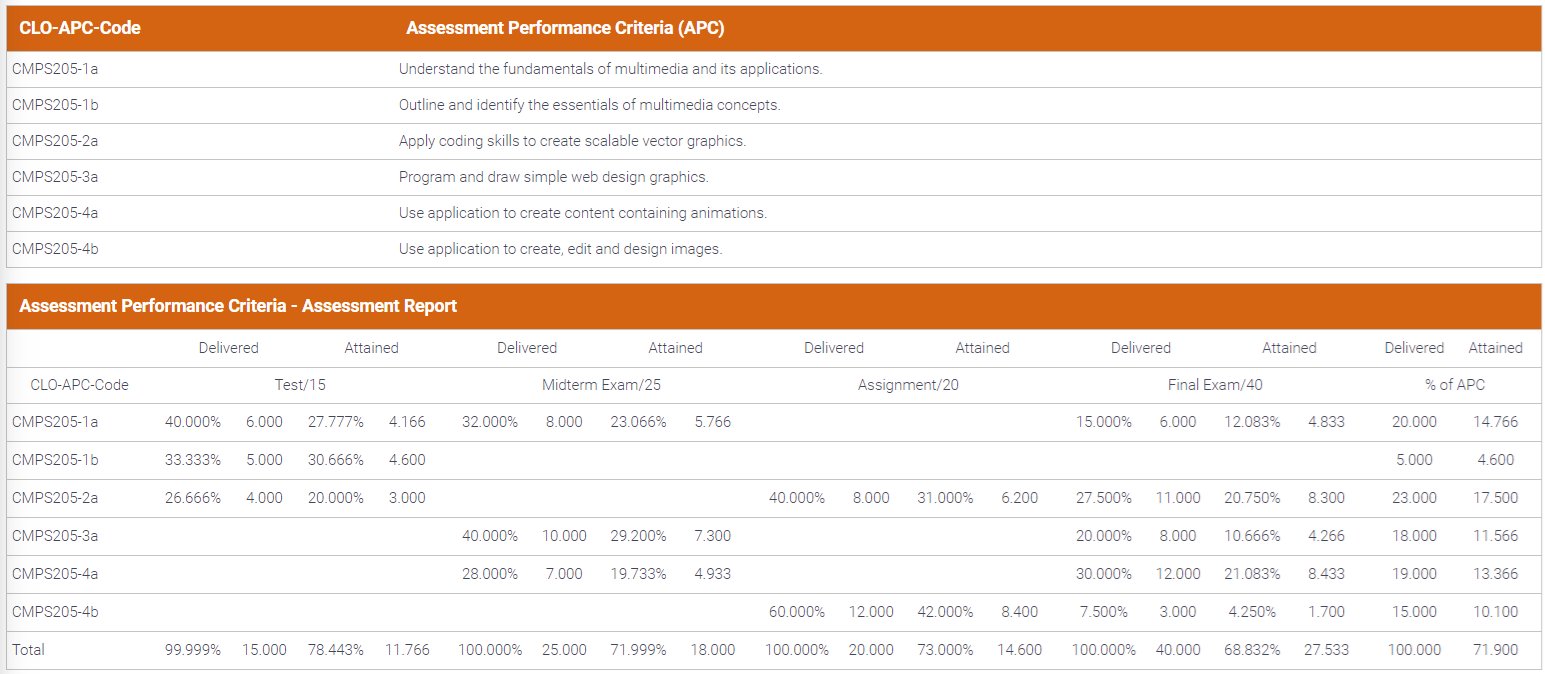
Task: Click the 60.000% assignment delivered cell
Action: coord(796,612)
